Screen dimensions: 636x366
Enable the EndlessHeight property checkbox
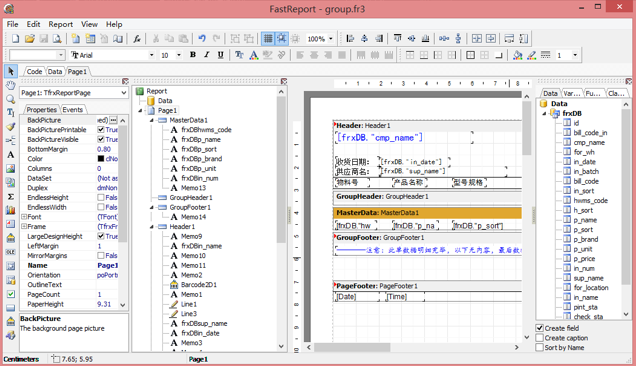101,197
